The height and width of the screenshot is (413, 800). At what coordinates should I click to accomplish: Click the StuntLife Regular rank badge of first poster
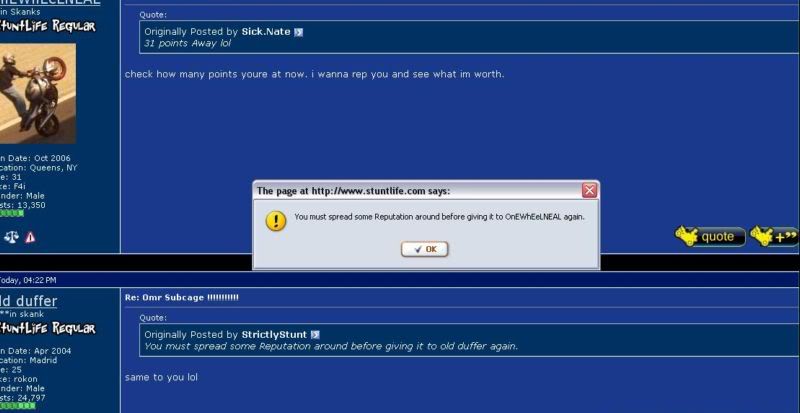pyautogui.click(x=48, y=25)
